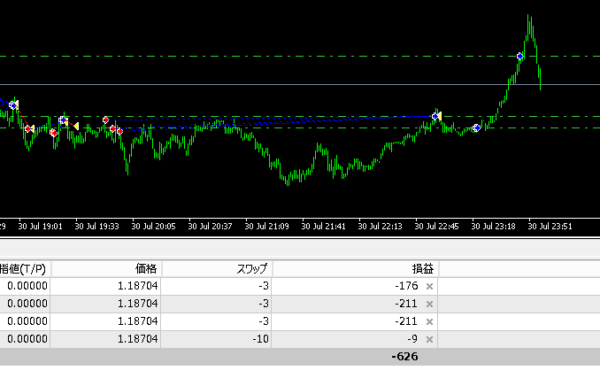Click the 30 Jul 20:37 time label
Image resolution: width=600 pixels, height=386 pixels.
point(210,226)
